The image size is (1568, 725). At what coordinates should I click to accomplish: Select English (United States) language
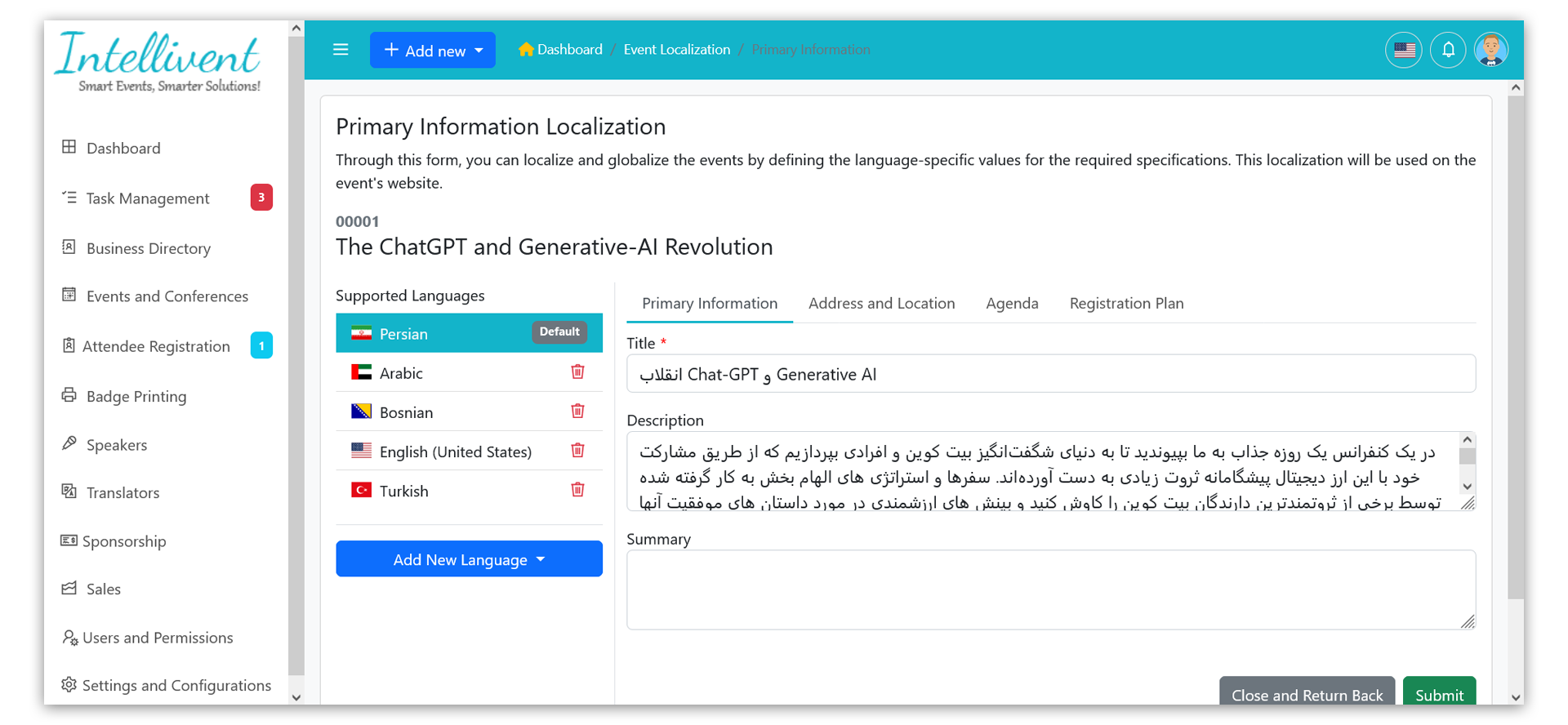pos(469,451)
